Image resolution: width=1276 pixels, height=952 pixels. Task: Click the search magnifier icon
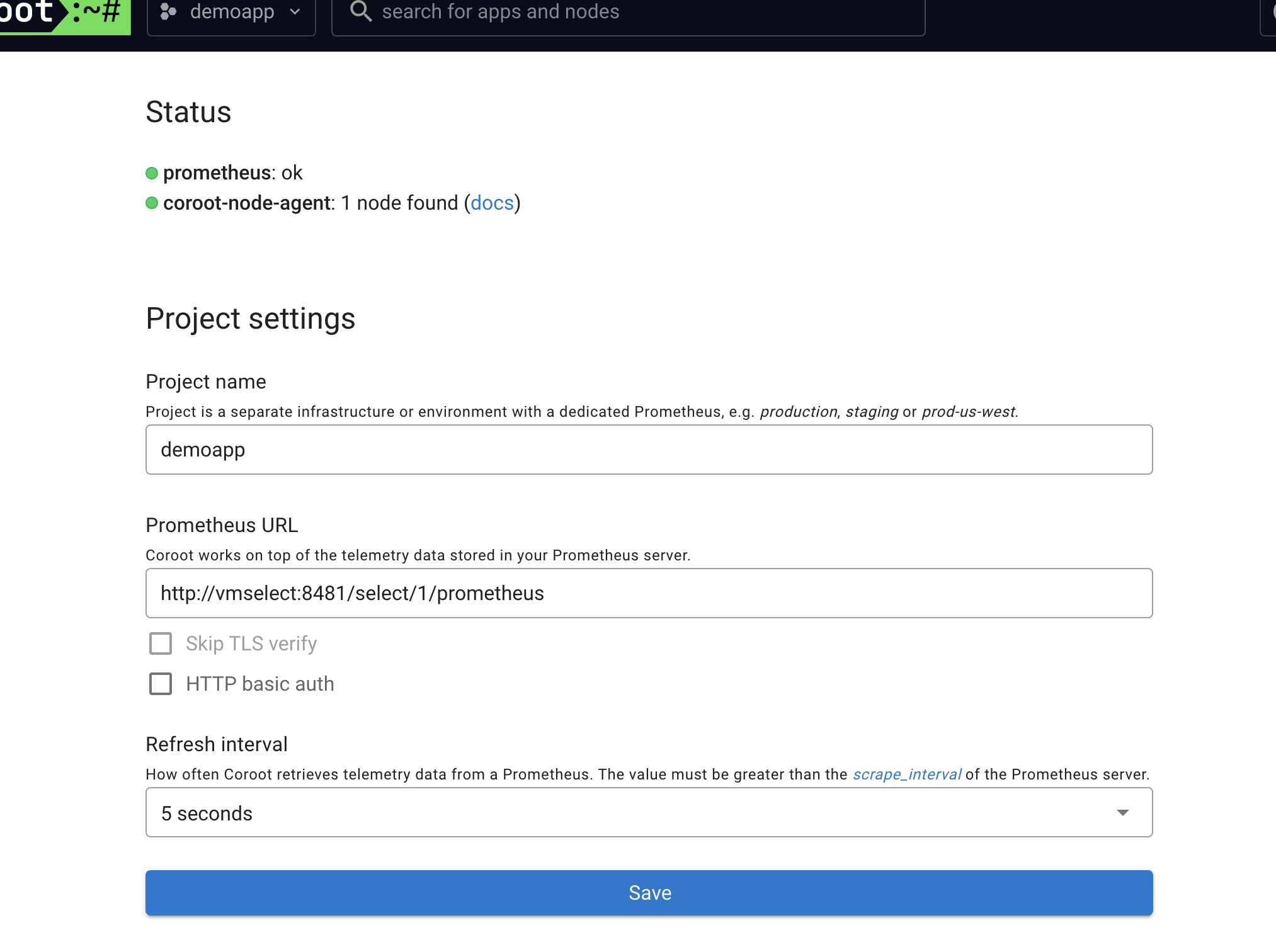[x=361, y=11]
